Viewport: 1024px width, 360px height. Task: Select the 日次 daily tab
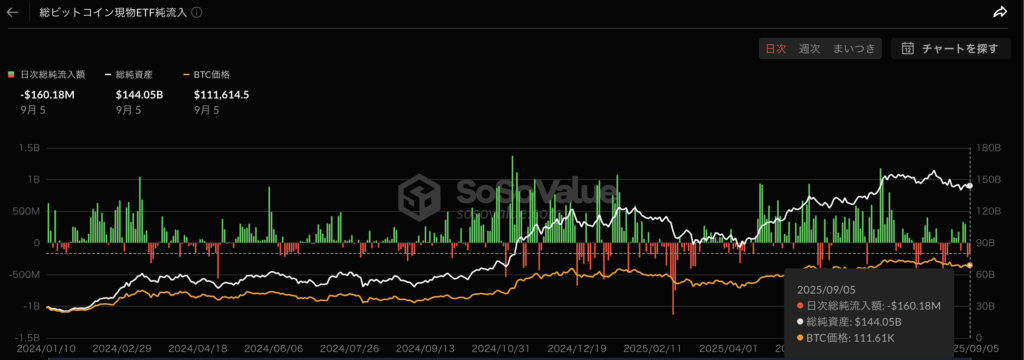776,48
